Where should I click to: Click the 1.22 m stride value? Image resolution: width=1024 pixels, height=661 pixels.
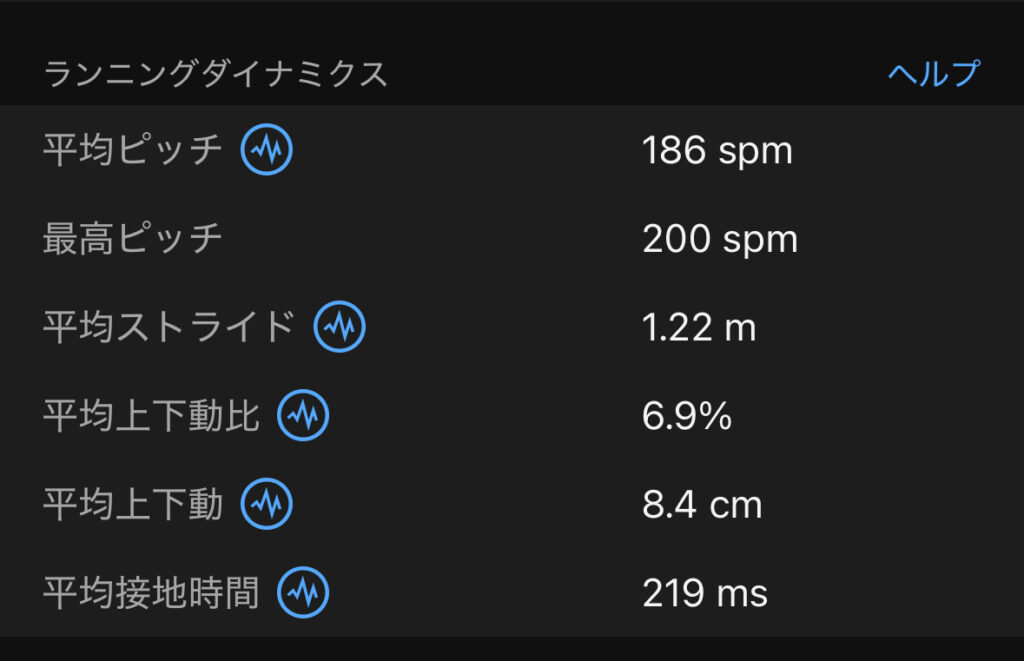[698, 327]
